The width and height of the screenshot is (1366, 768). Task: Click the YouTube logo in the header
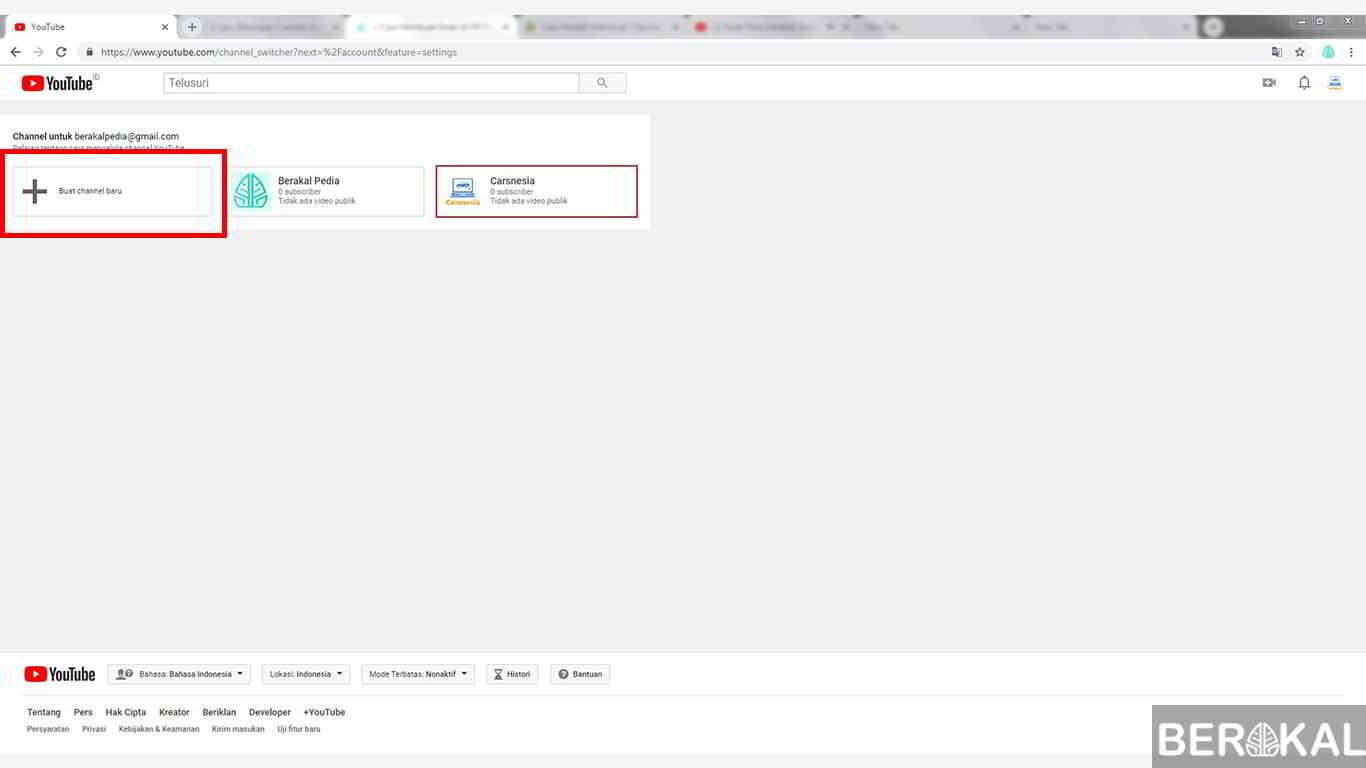point(58,83)
